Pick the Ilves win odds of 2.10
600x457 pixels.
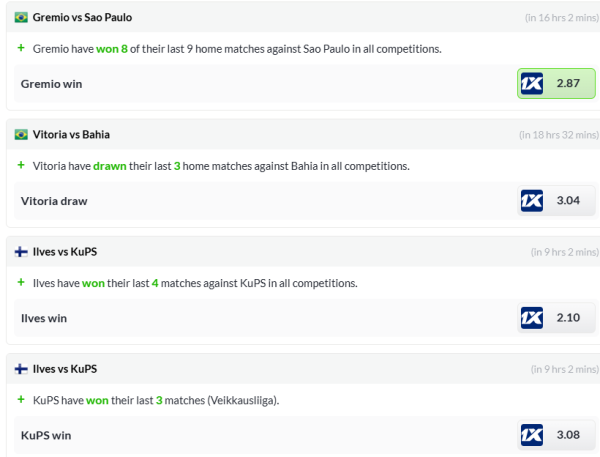pos(568,318)
